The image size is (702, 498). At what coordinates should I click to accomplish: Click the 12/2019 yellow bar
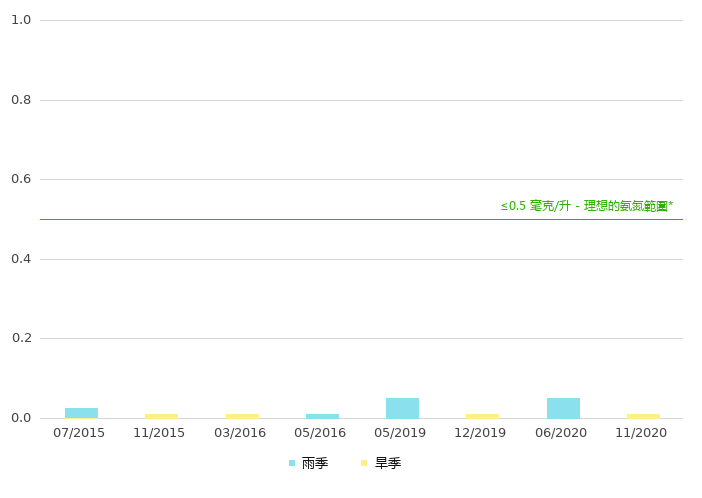coord(482,415)
